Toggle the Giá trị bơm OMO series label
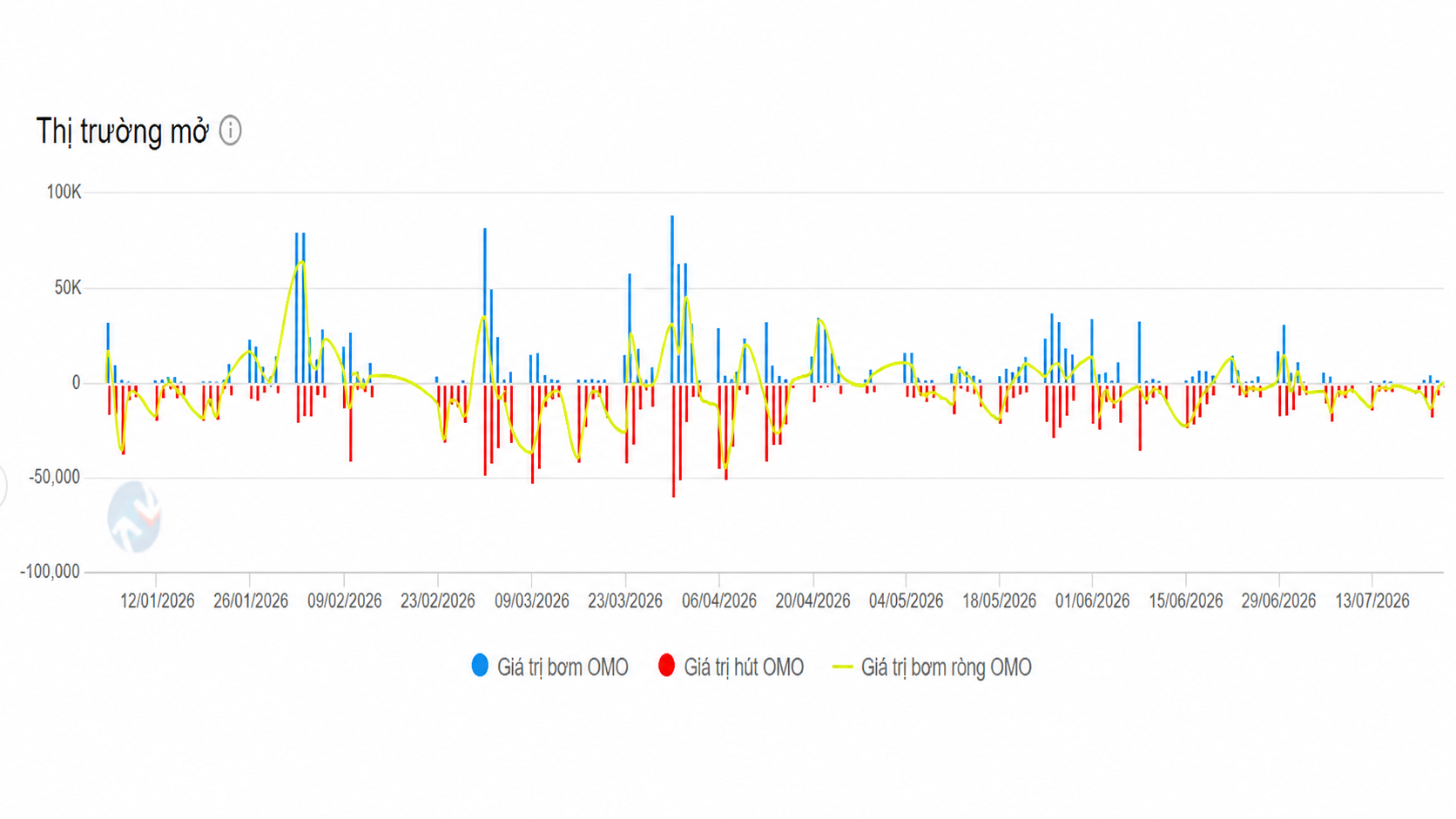 pyautogui.click(x=563, y=668)
